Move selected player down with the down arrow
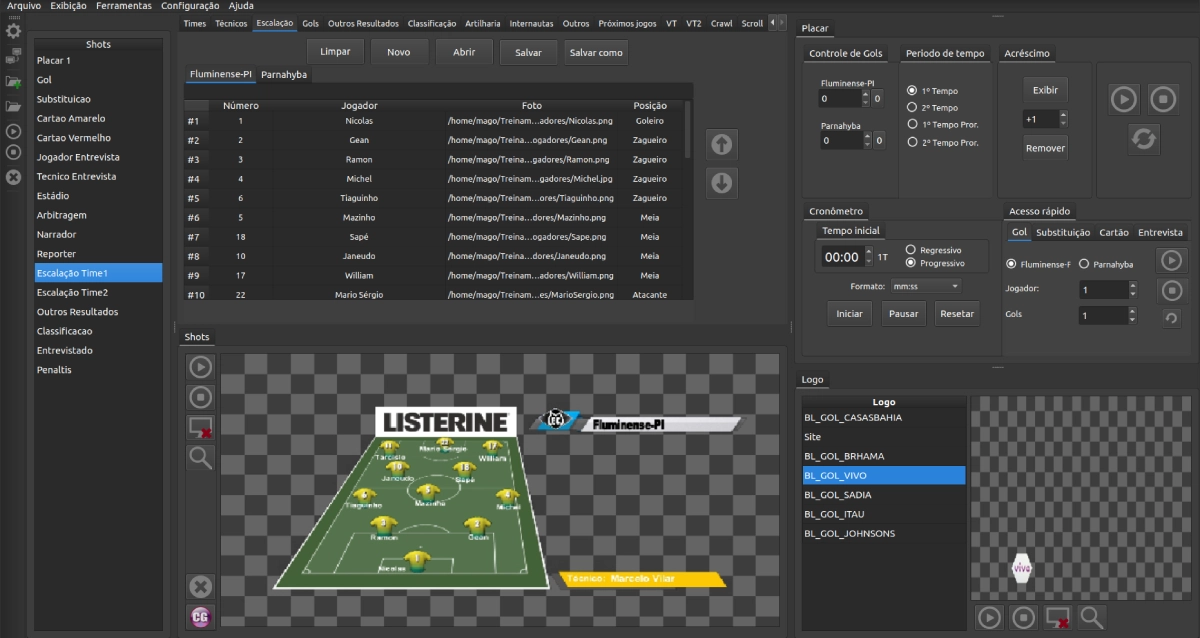Screen dimensions: 1200x638 click(721, 183)
